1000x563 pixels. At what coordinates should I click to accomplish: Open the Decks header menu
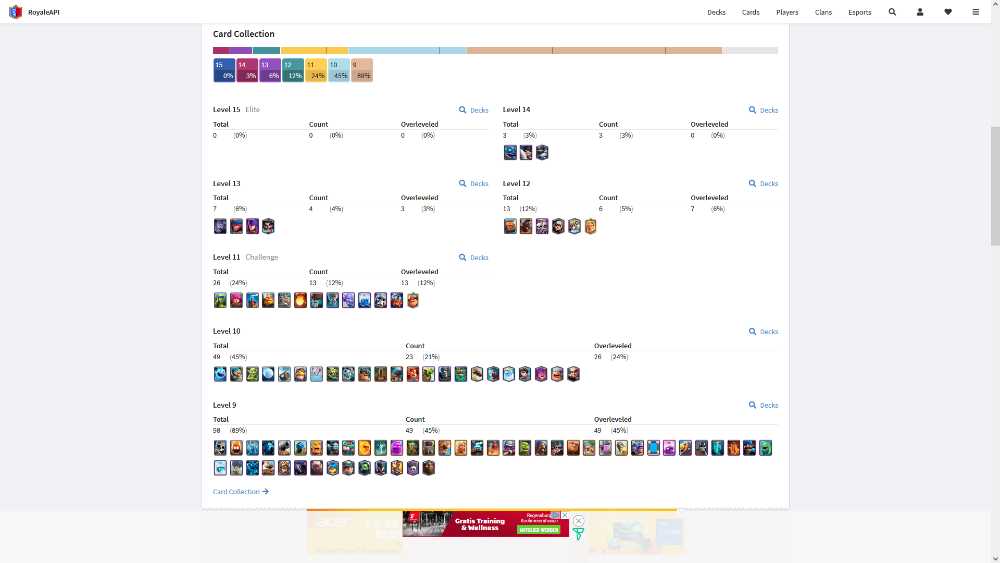[716, 12]
